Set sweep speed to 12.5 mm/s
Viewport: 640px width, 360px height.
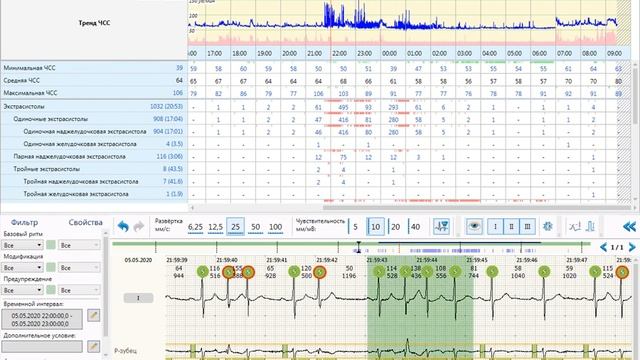tap(215, 227)
